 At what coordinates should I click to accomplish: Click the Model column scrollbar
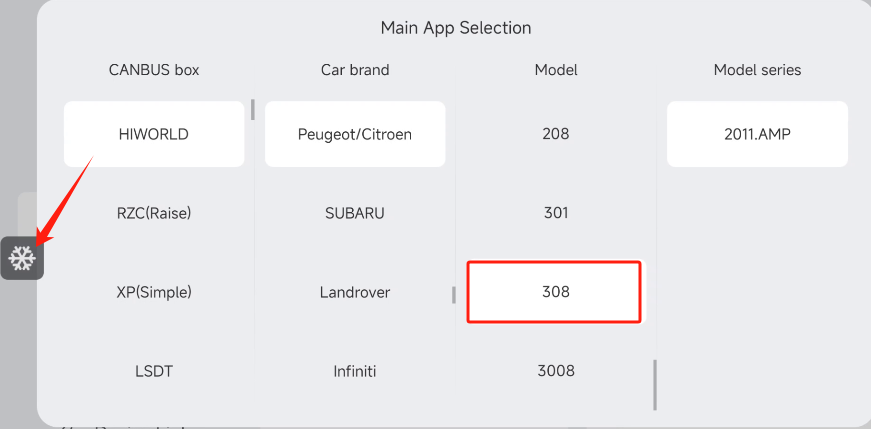(x=655, y=385)
